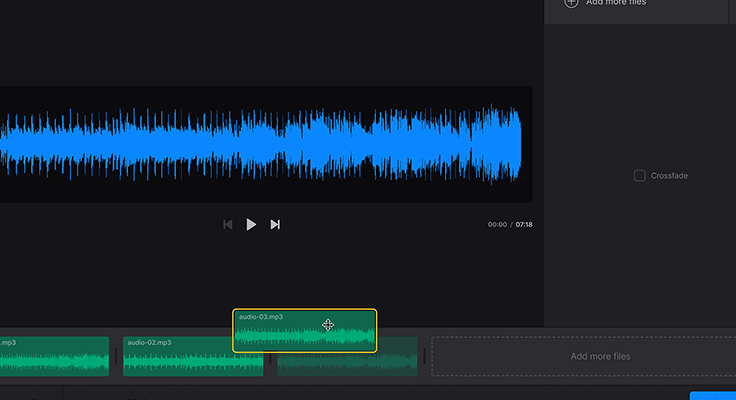
Task: Click the audio-02.mp3 clip in timeline
Action: pos(193,356)
